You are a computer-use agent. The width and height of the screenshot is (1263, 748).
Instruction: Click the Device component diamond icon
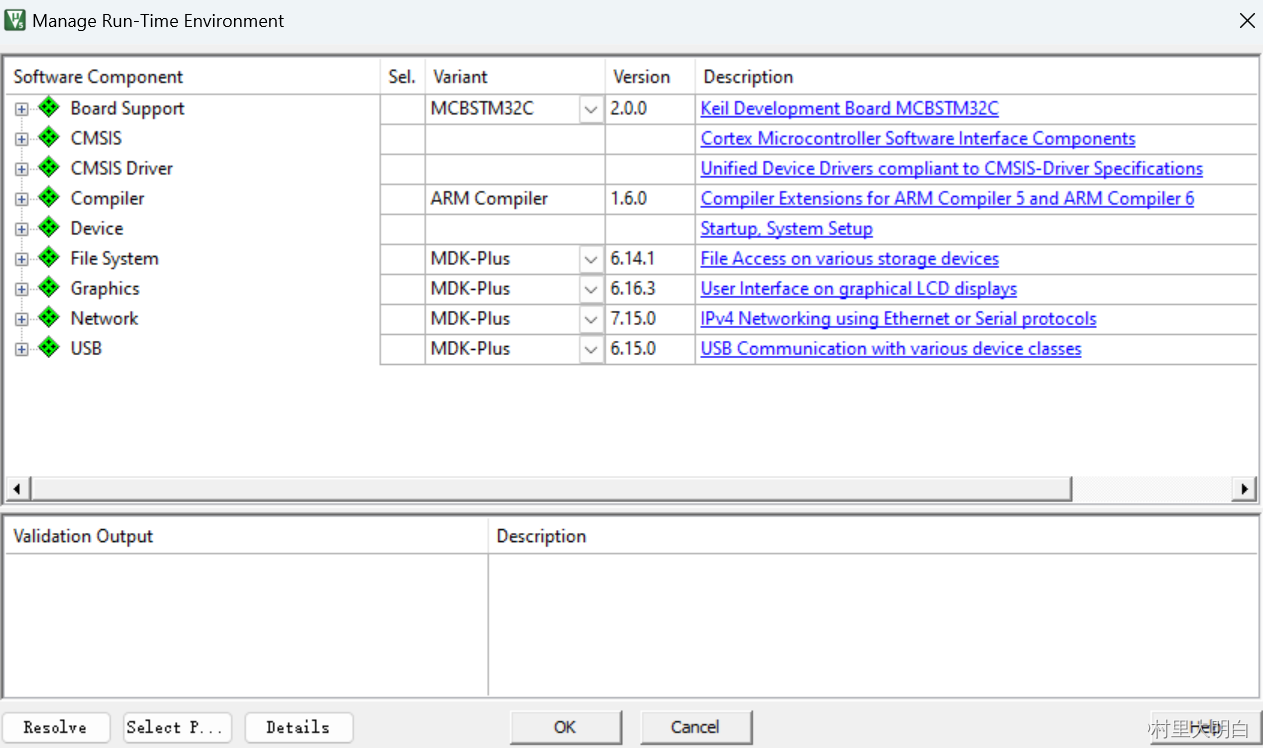click(49, 228)
